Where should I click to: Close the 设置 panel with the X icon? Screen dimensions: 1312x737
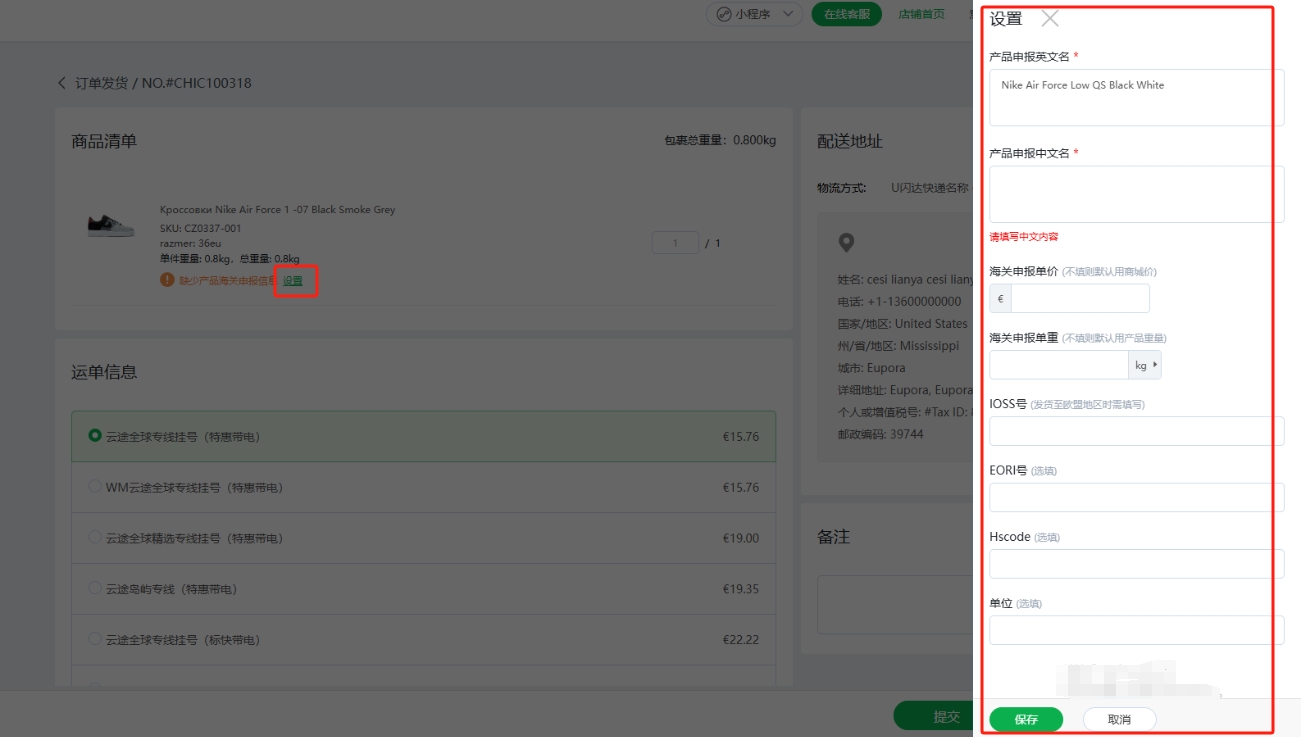[1049, 18]
